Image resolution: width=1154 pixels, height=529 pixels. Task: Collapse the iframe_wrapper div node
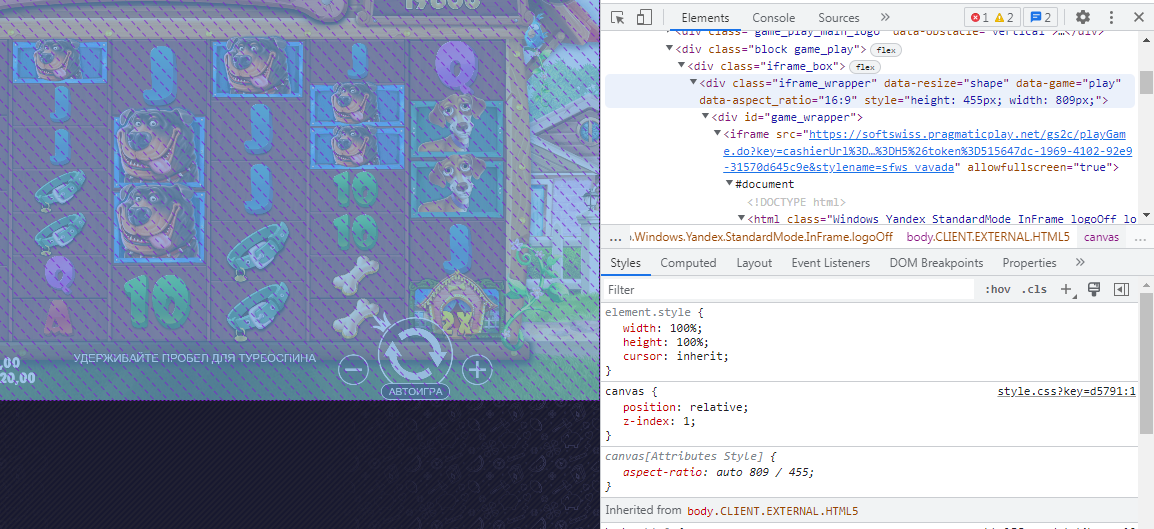[693, 83]
